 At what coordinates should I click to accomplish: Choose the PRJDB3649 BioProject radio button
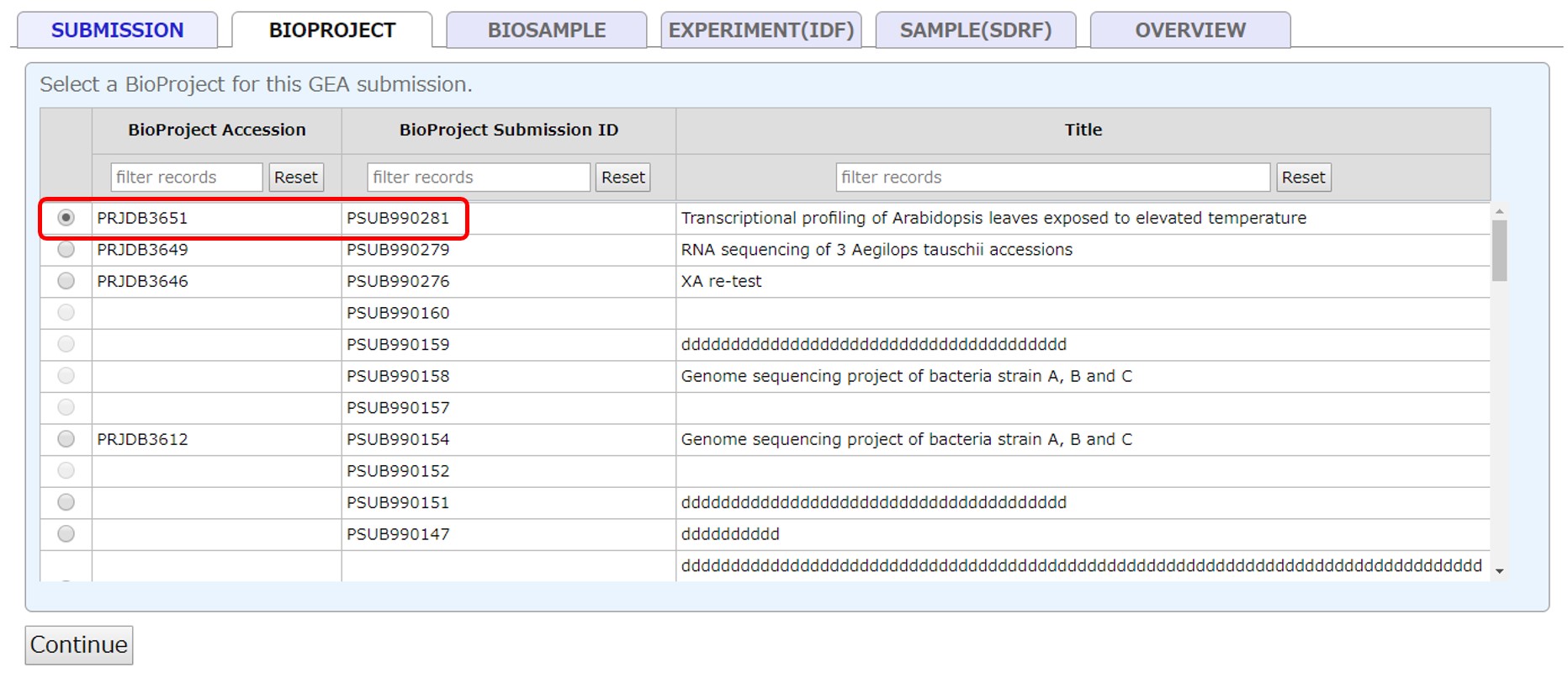66,250
